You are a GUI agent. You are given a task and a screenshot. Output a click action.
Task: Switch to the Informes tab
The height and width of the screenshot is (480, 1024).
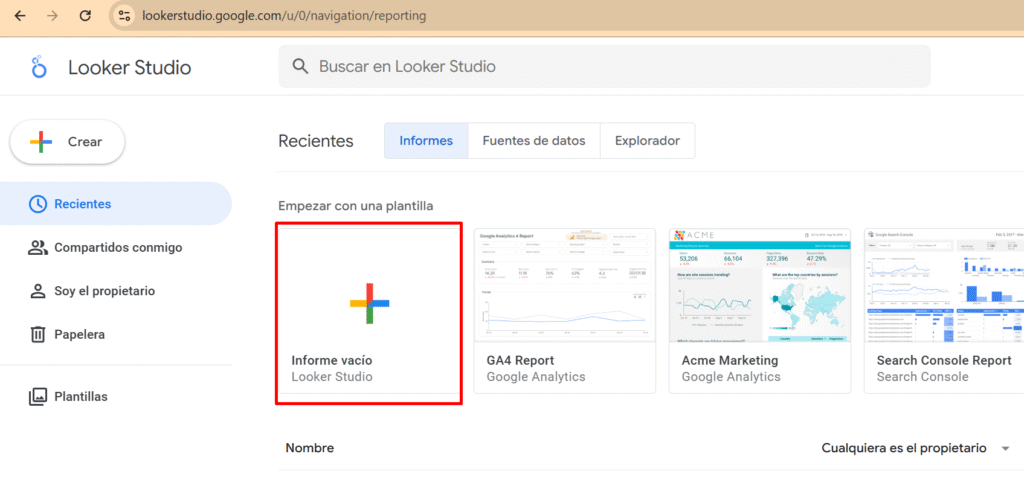pyautogui.click(x=426, y=140)
